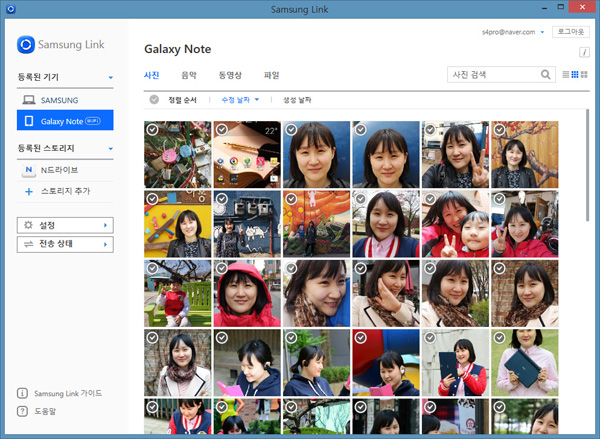Open N드라이브 storage entry
The width and height of the screenshot is (600, 439).
tap(65, 170)
